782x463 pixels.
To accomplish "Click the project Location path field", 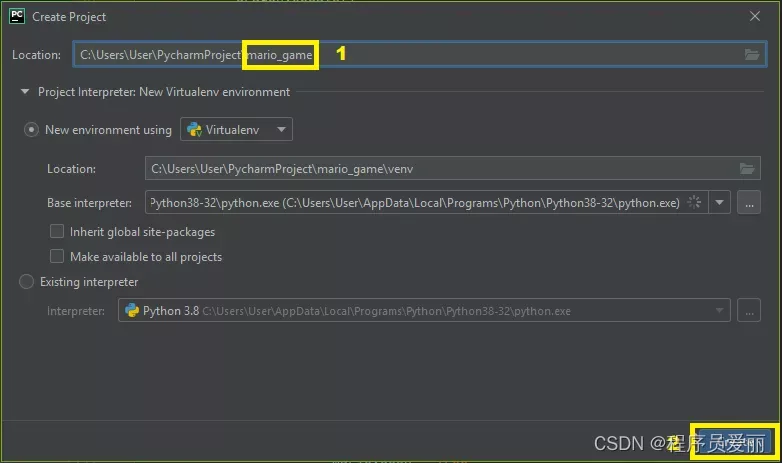I will (x=419, y=54).
